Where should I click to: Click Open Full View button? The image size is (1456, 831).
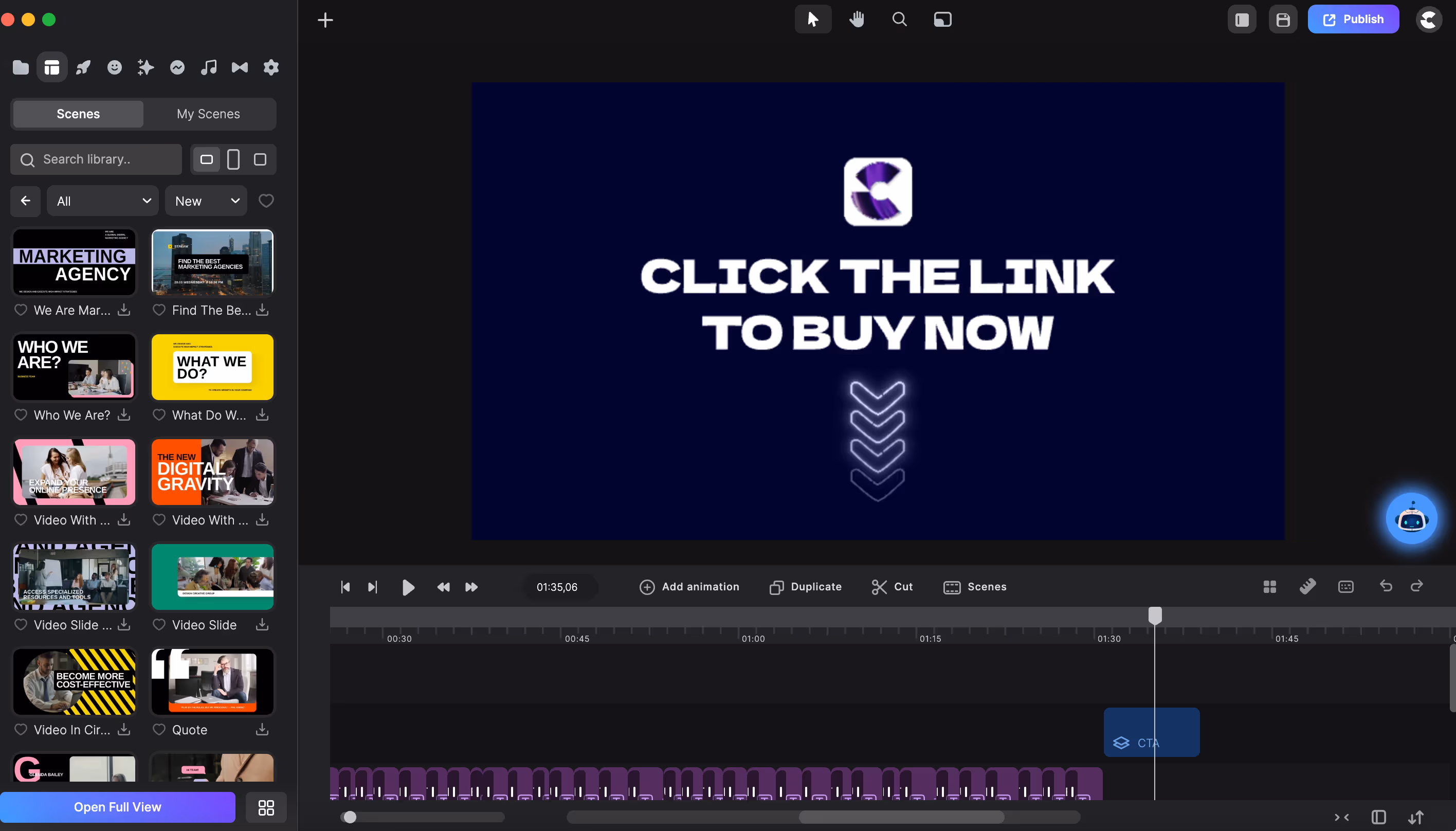coord(118,806)
